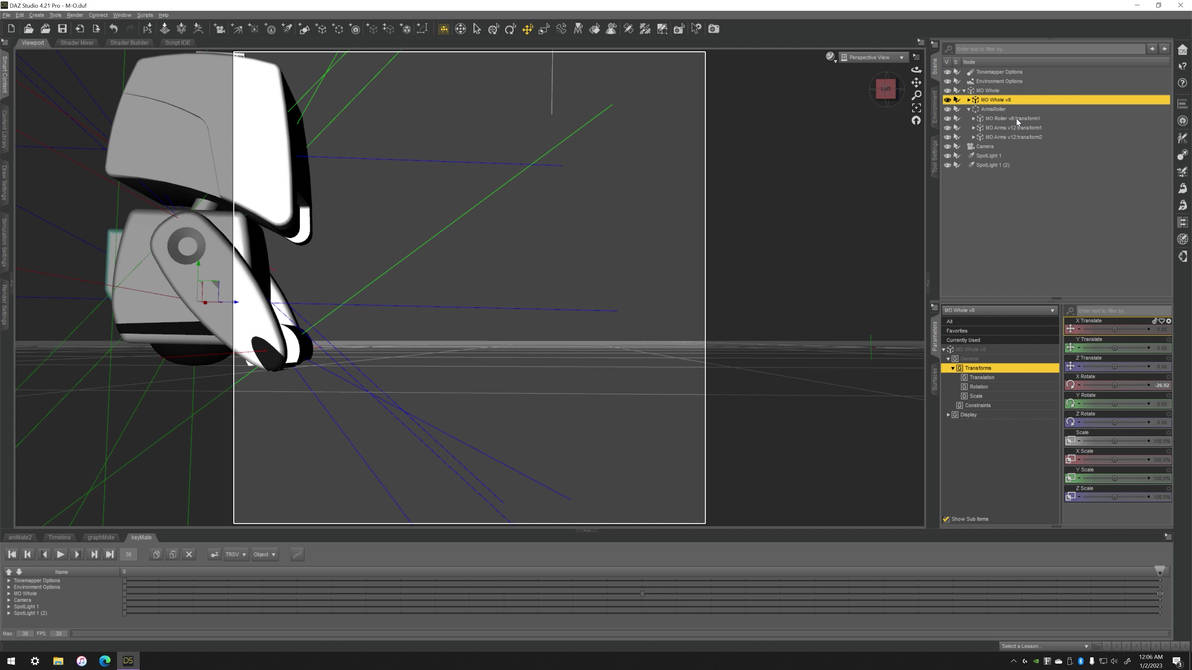1192x670 pixels.
Task: Open the Object dropdown in timeline
Action: (265, 554)
